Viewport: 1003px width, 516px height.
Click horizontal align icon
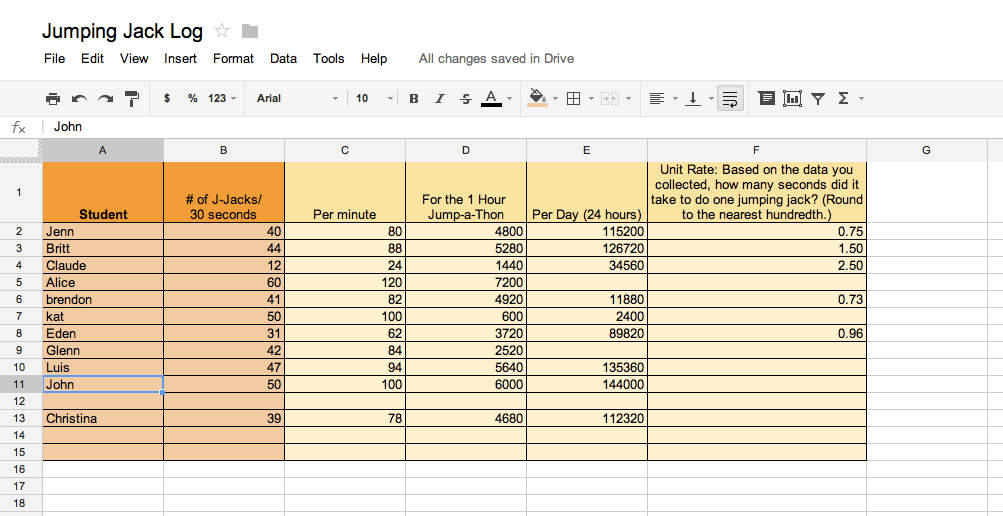tap(656, 98)
